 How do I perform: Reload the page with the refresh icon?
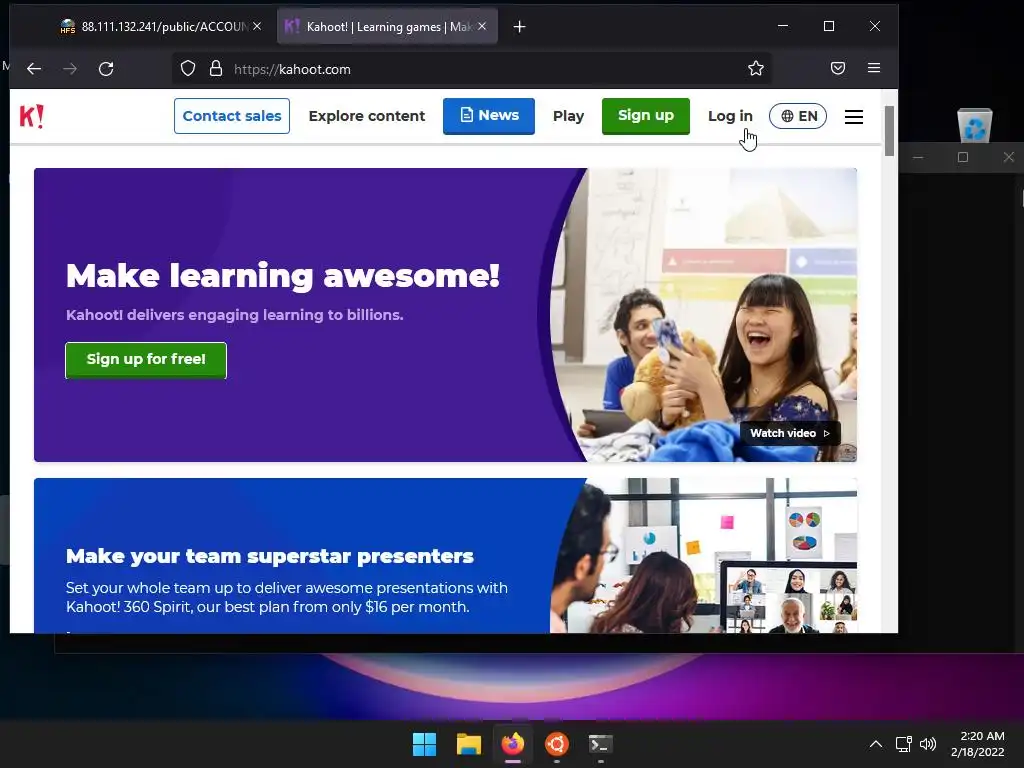pos(106,69)
